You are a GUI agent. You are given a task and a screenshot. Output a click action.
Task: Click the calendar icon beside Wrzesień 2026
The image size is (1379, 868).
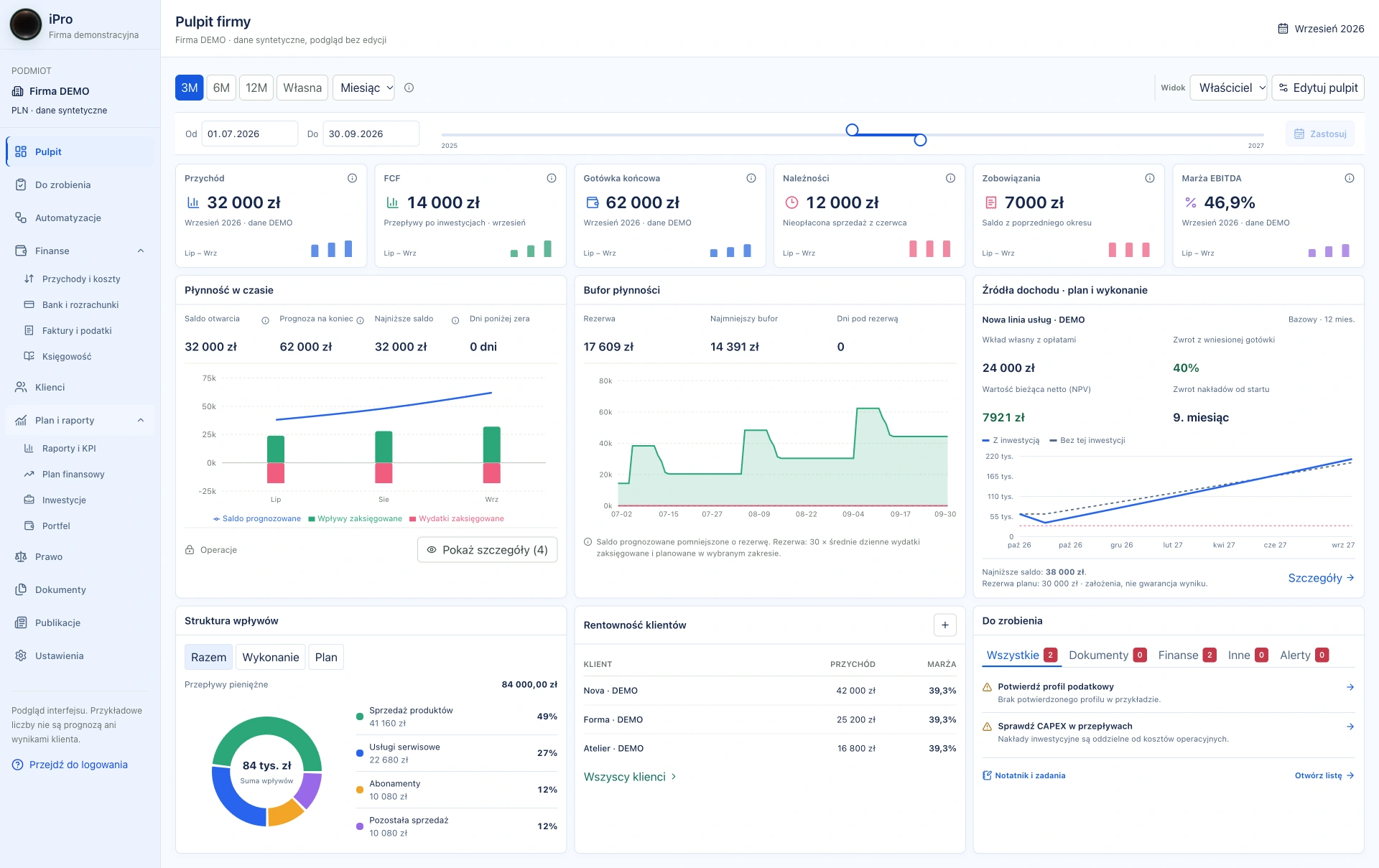pos(1283,29)
